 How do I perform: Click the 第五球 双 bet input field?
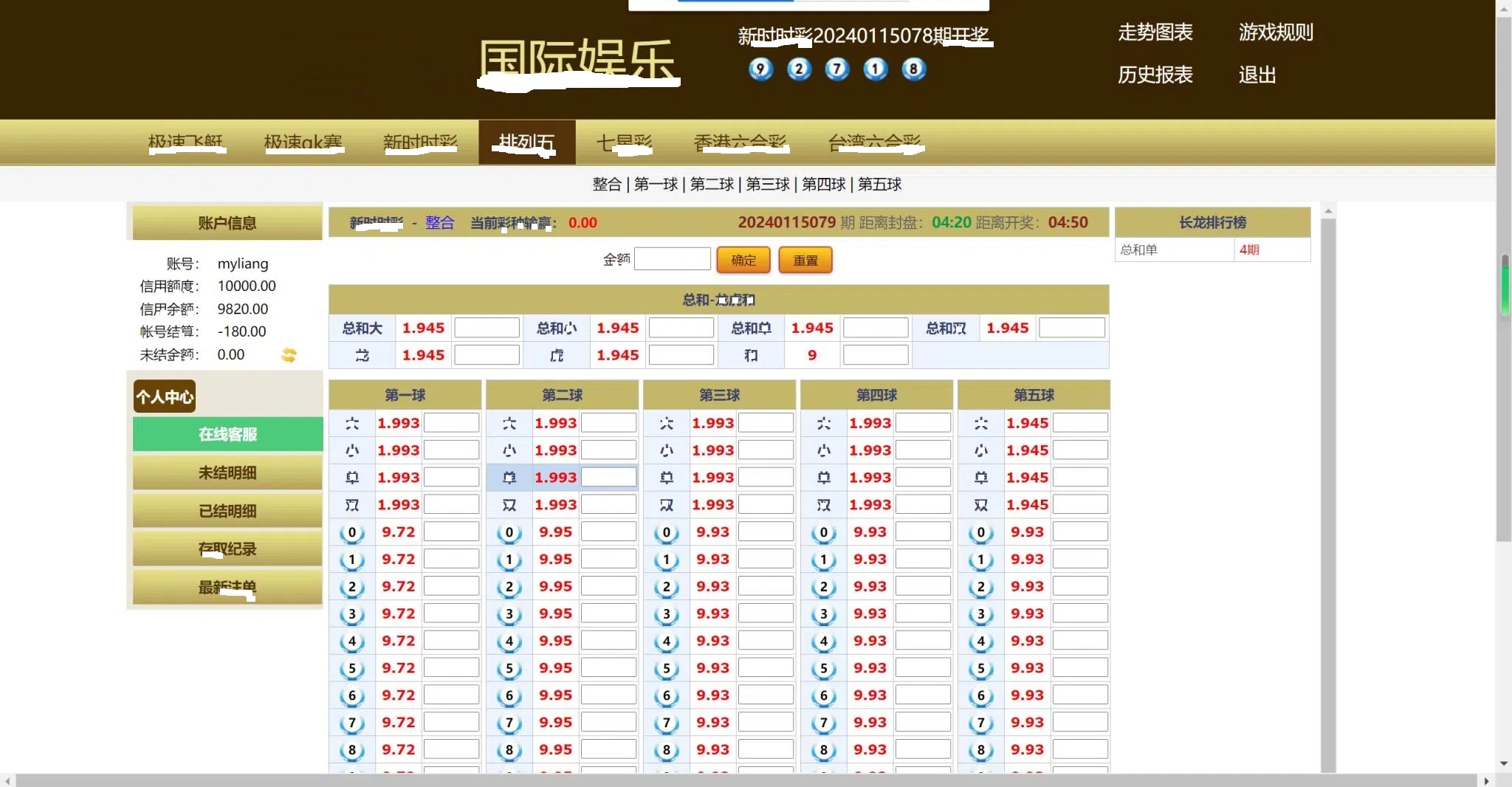(x=1080, y=505)
